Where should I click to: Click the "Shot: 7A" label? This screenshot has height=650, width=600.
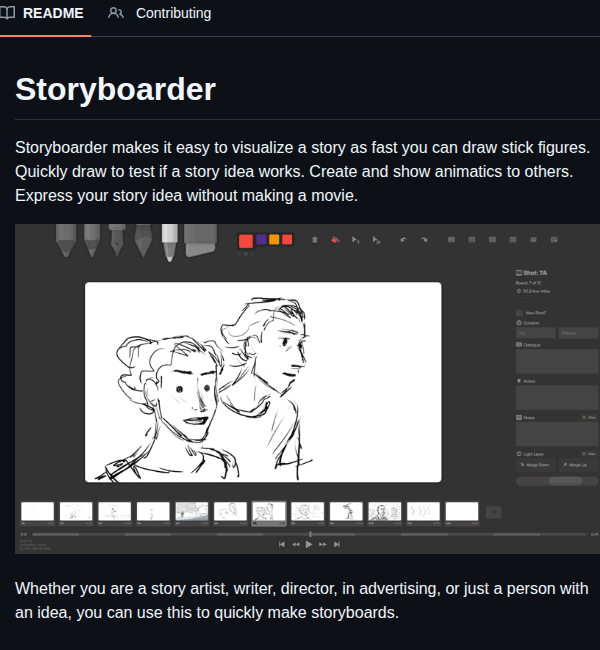(535, 273)
